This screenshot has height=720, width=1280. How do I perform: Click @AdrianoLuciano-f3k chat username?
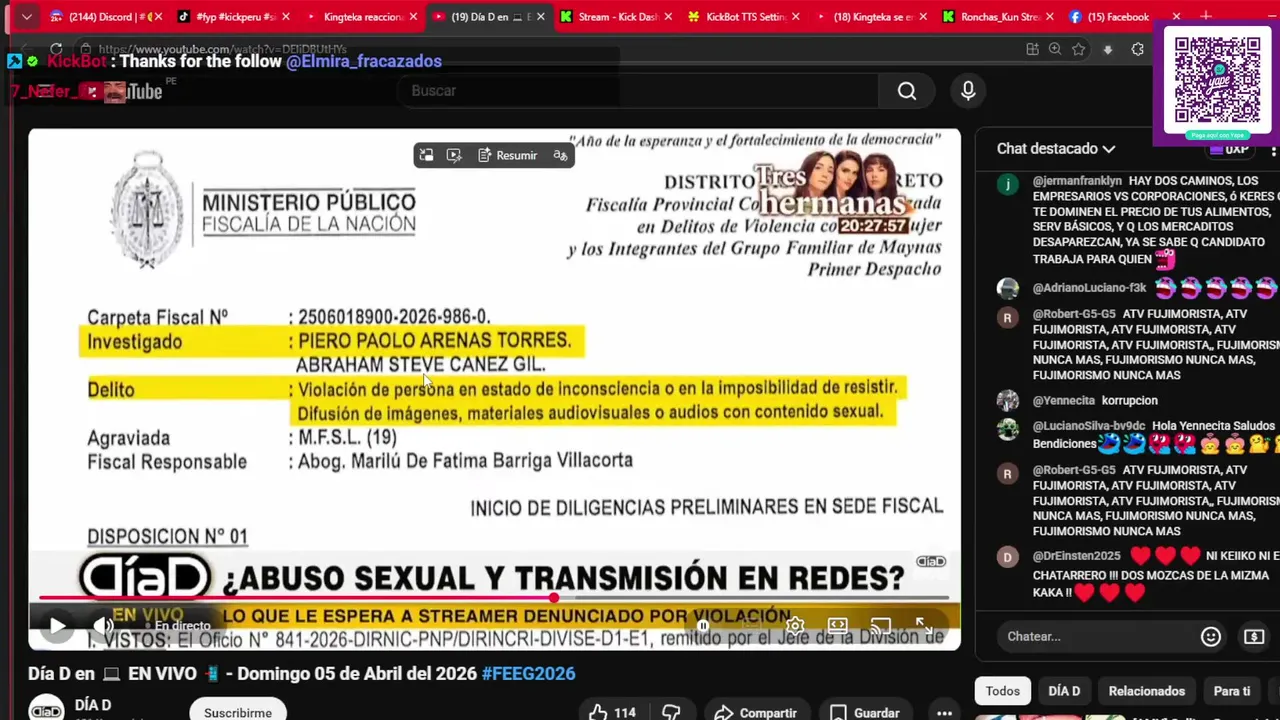coord(1089,288)
